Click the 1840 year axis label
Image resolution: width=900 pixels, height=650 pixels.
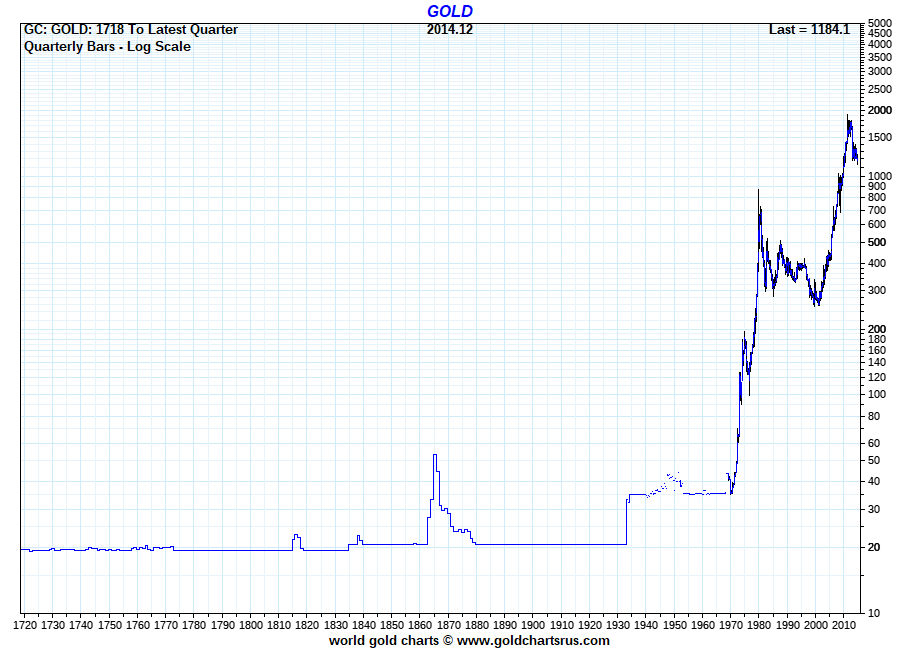pyautogui.click(x=363, y=625)
